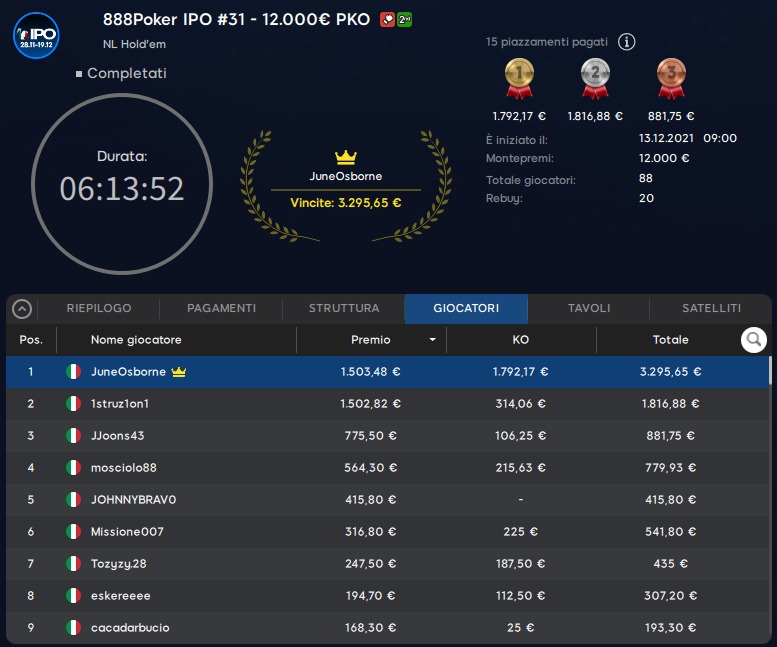Screen dimensions: 777x647
Task: Select player name JJoons43
Action: pyautogui.click(x=117, y=435)
